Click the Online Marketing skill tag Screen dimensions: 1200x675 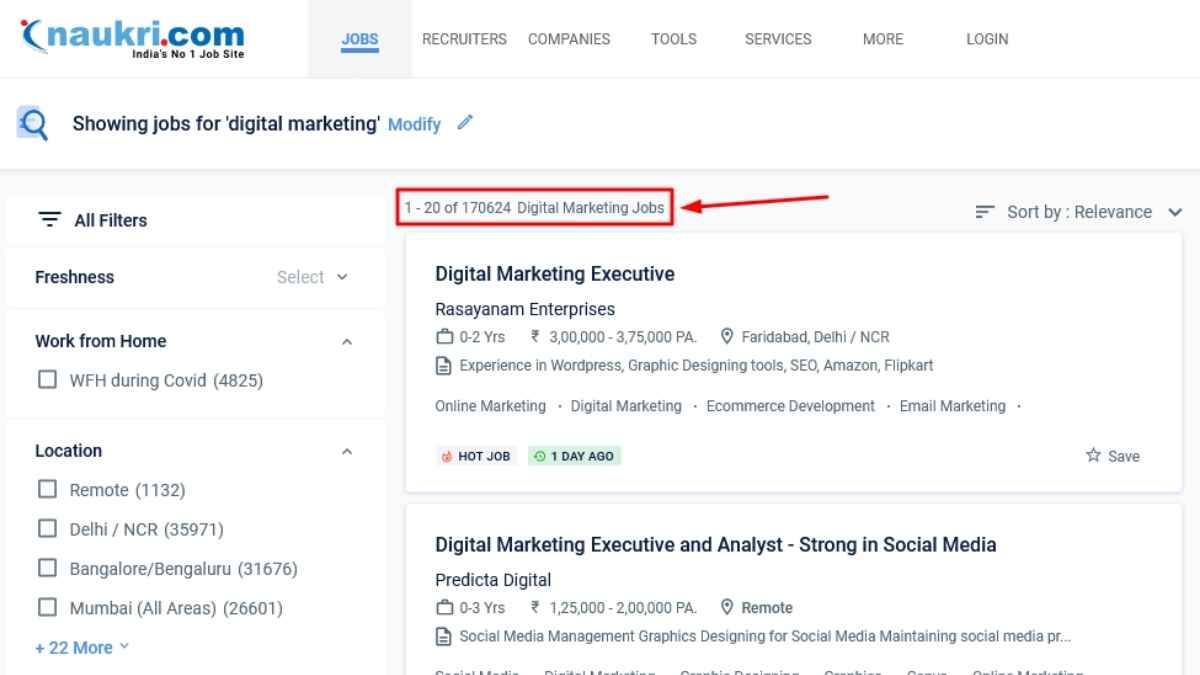[x=491, y=406]
